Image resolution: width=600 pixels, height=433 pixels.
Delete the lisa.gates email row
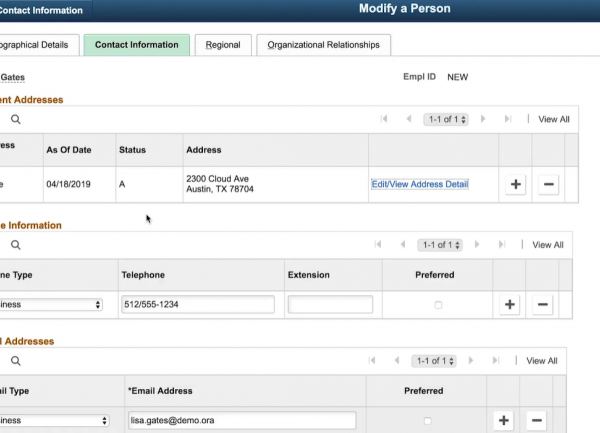tap(536, 420)
